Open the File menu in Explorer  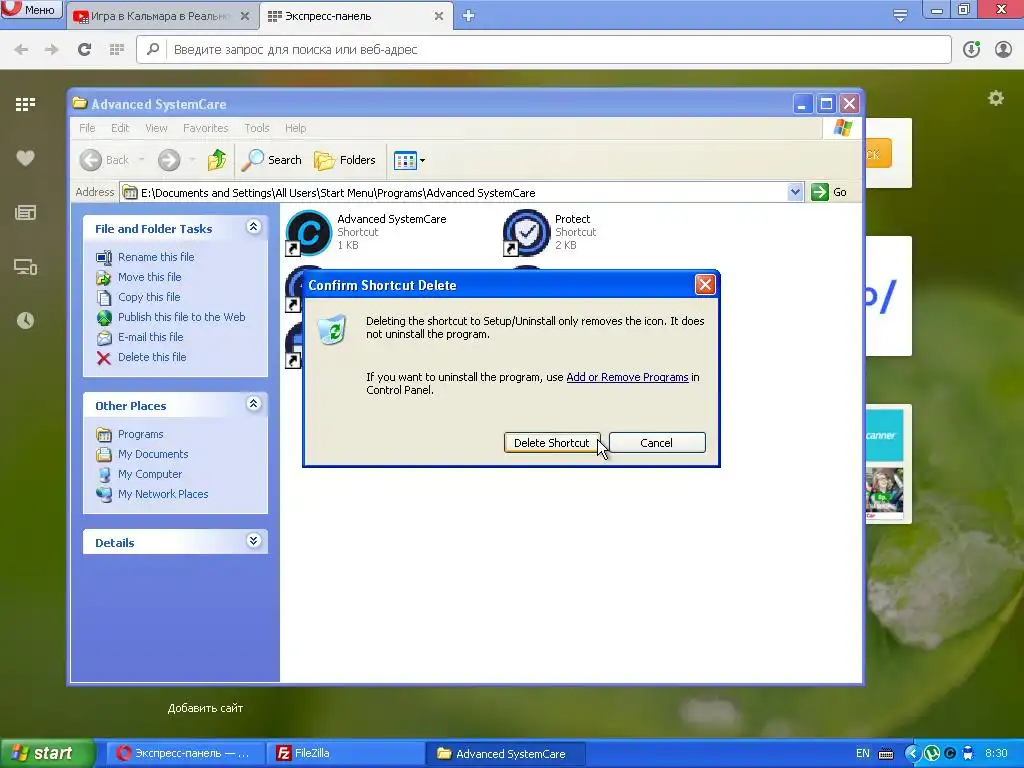click(x=87, y=128)
